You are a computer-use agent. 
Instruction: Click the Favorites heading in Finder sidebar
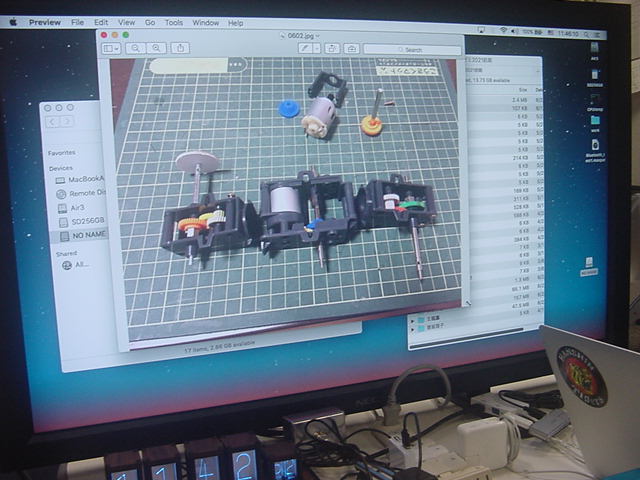click(62, 153)
